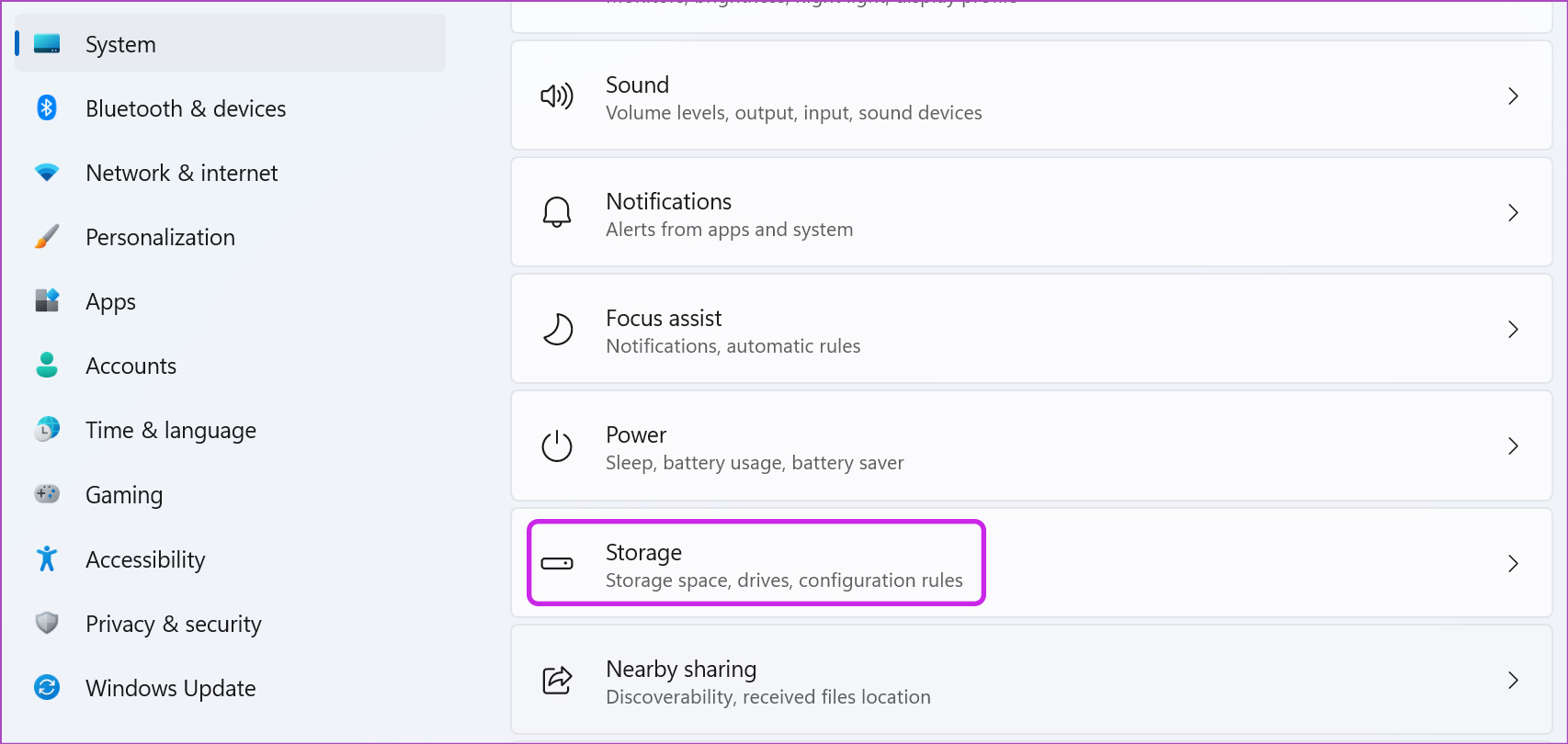The width and height of the screenshot is (1568, 744).
Task: Click the Windows Update sync icon
Action: pos(47,687)
